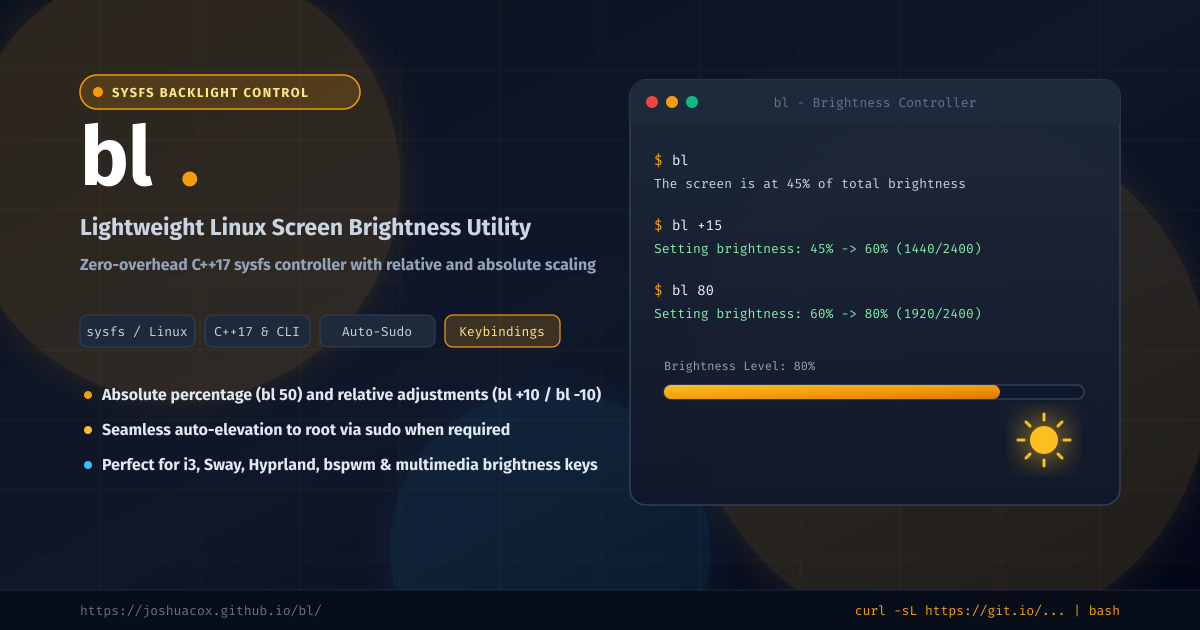Click the large bl logo text
The width and height of the screenshot is (1200, 630).
tap(117, 157)
